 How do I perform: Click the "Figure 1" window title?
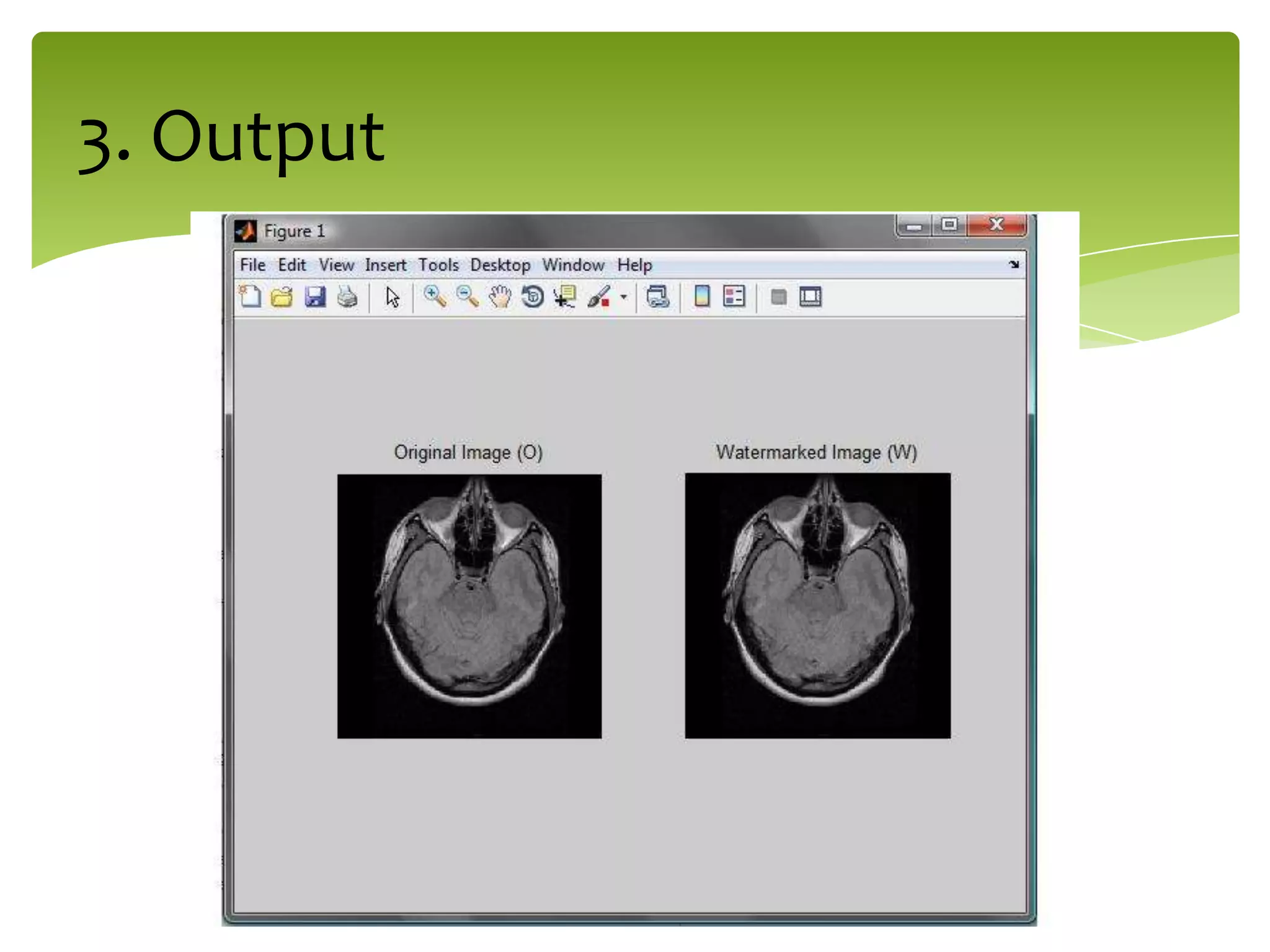point(295,231)
